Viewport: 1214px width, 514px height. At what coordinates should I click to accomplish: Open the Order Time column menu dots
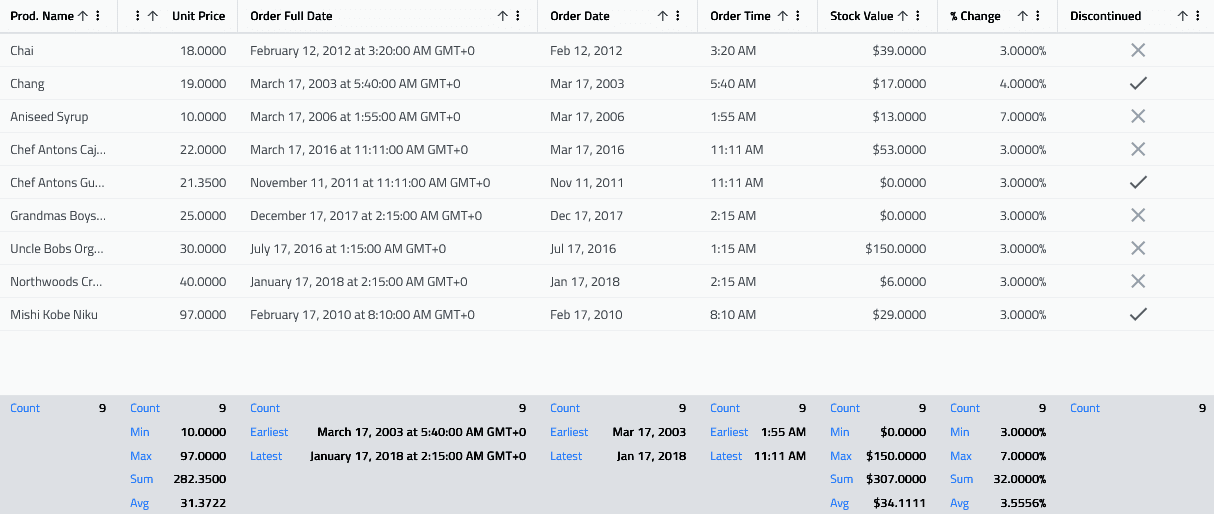click(797, 16)
